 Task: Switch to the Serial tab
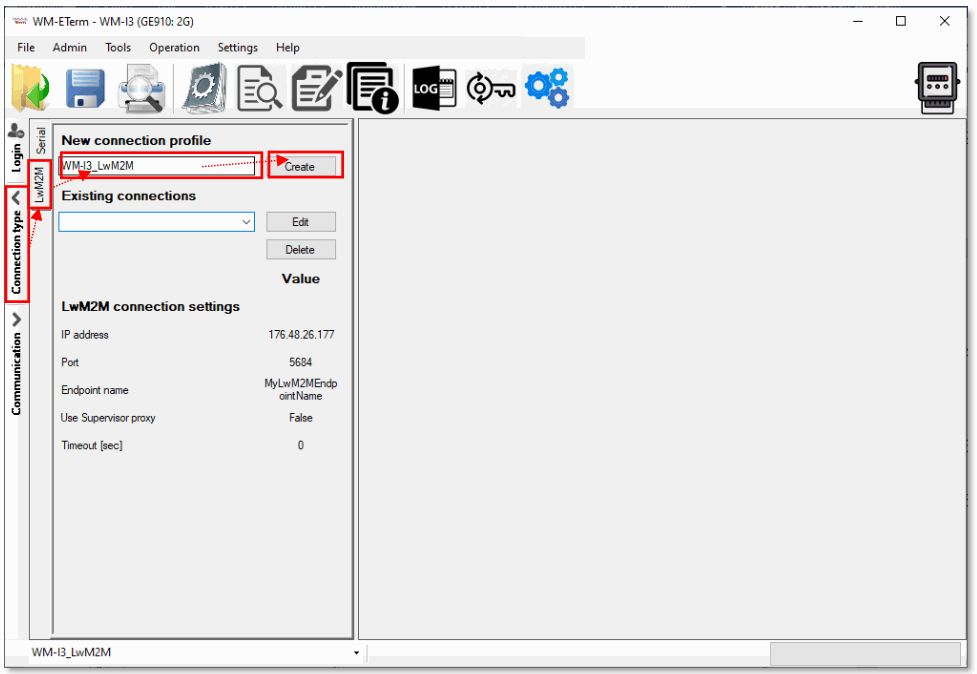(x=41, y=141)
